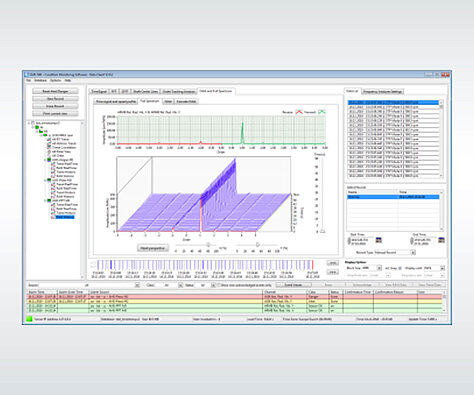Enable show non-acknowledged events only checkbox

point(219,285)
